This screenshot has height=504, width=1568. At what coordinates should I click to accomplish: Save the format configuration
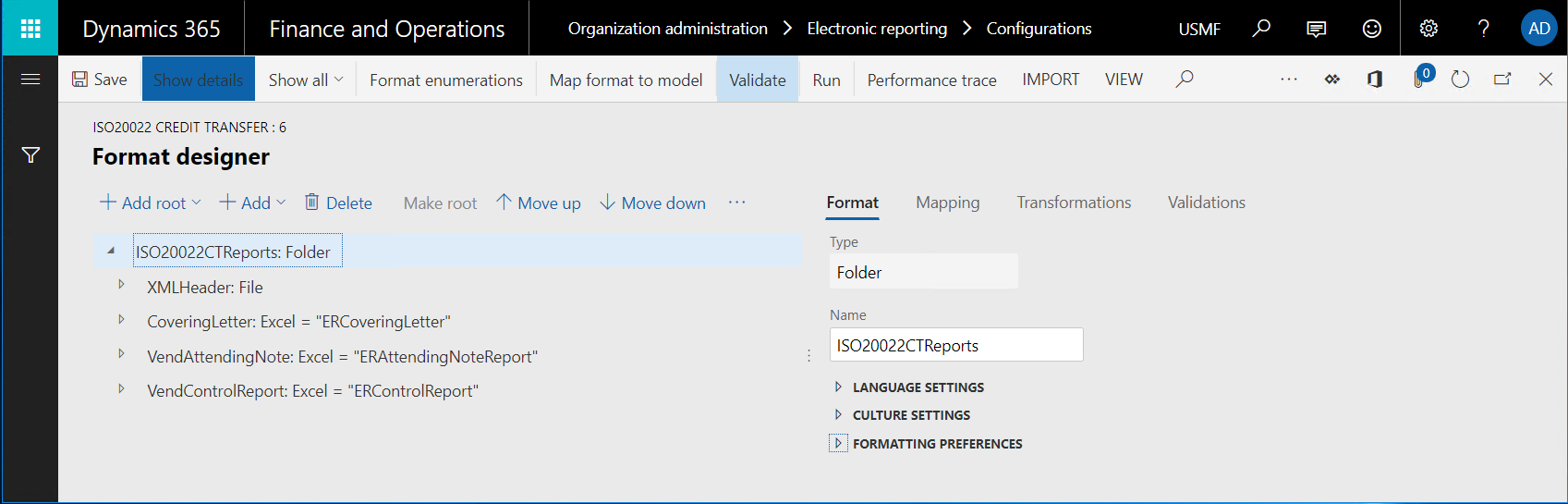click(x=100, y=80)
